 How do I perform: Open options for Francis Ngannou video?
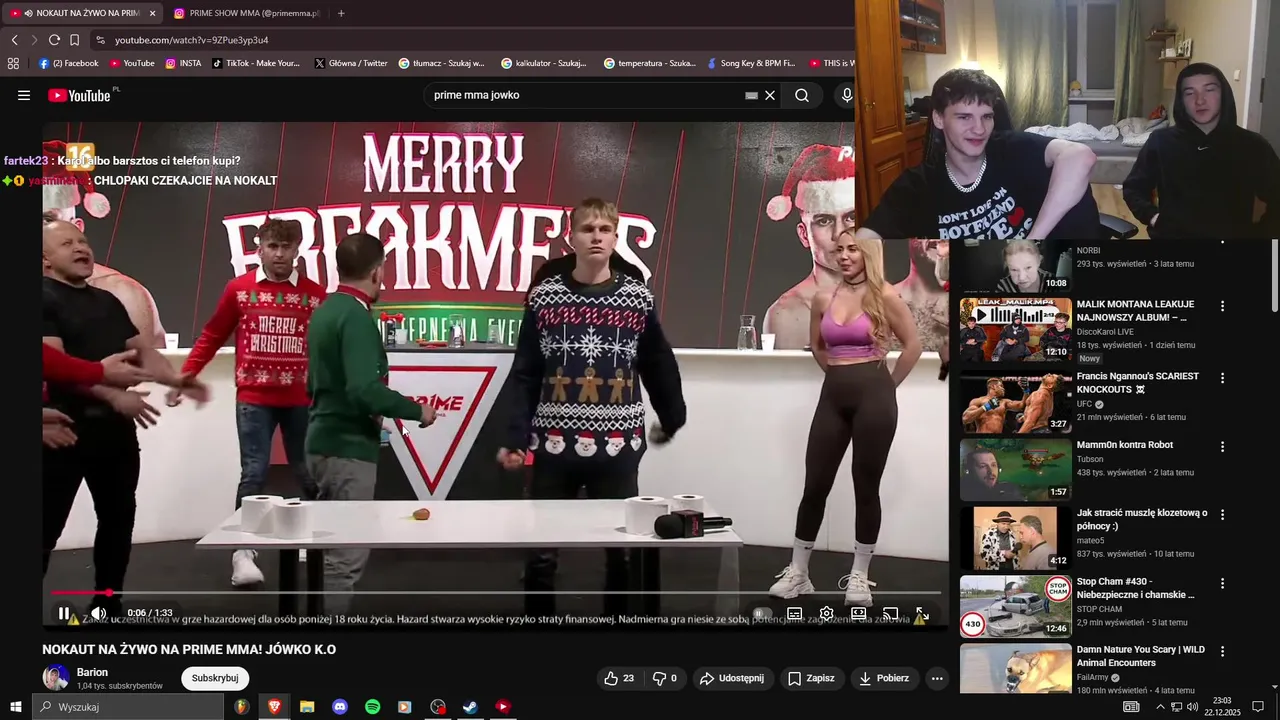(1222, 378)
